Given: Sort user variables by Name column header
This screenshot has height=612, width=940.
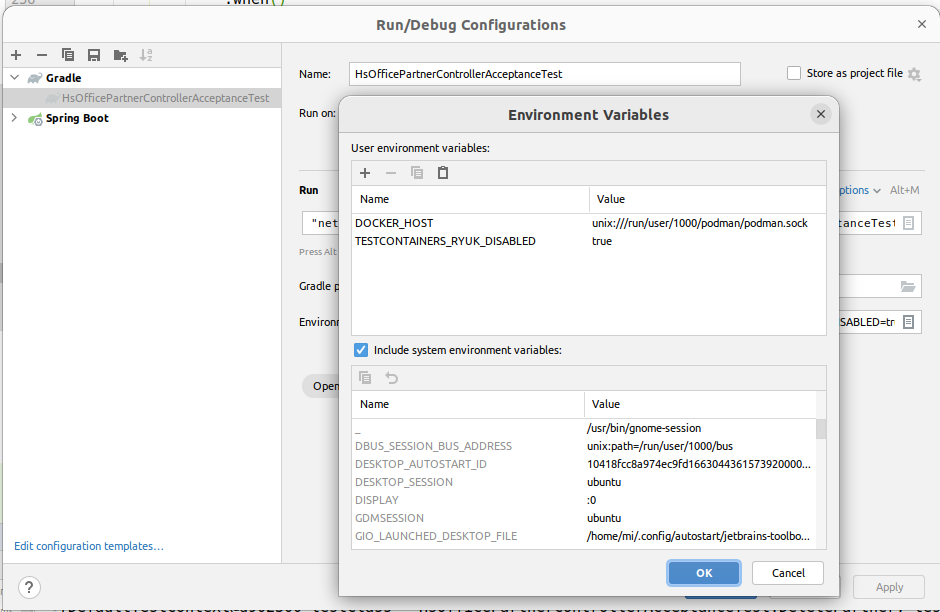Looking at the screenshot, I should (x=471, y=199).
